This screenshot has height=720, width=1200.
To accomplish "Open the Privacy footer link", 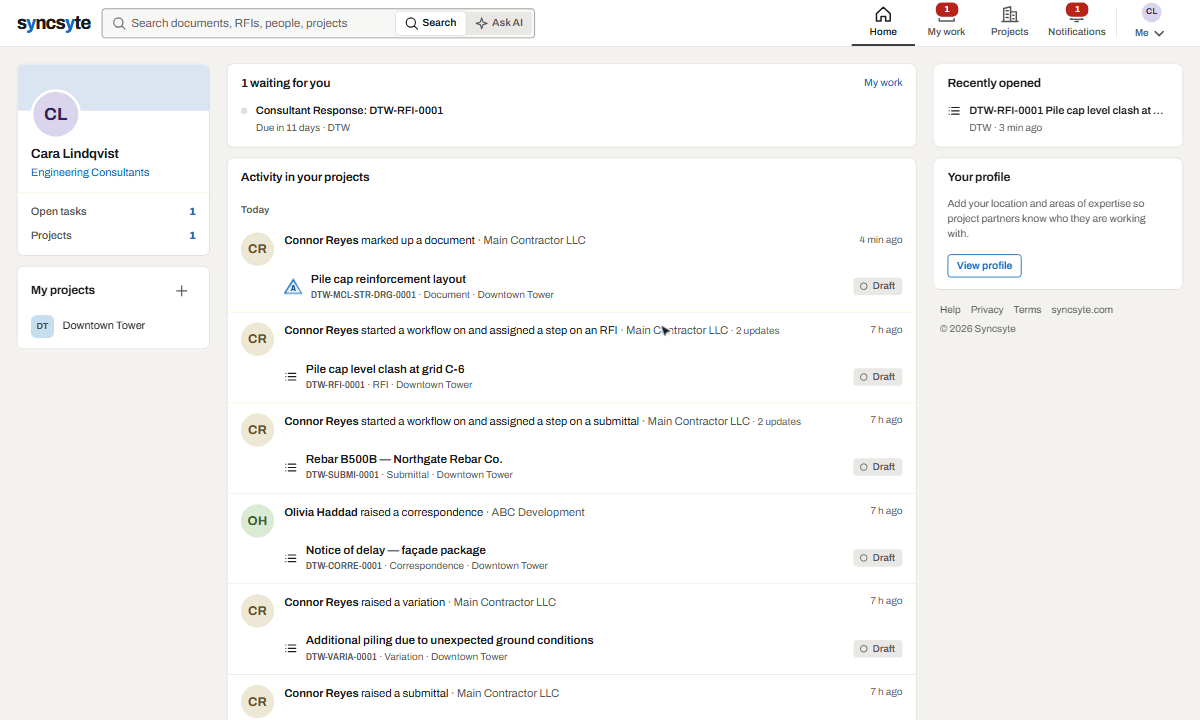I will point(987,310).
